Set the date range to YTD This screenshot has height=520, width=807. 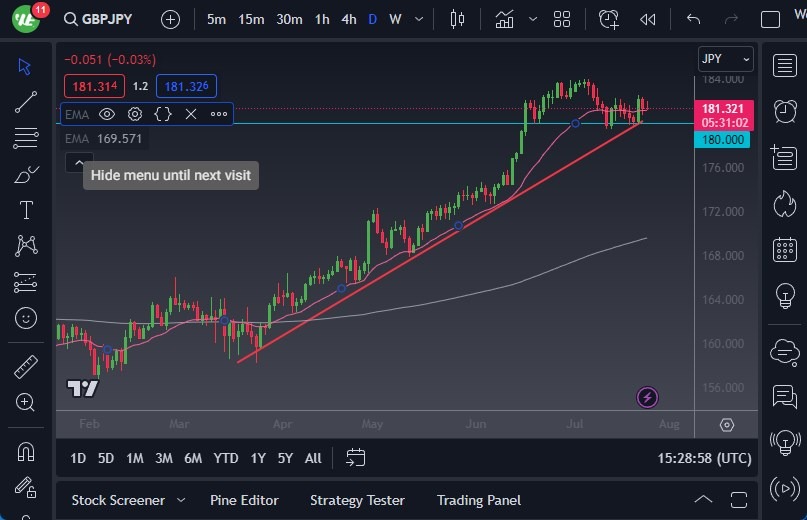226,458
